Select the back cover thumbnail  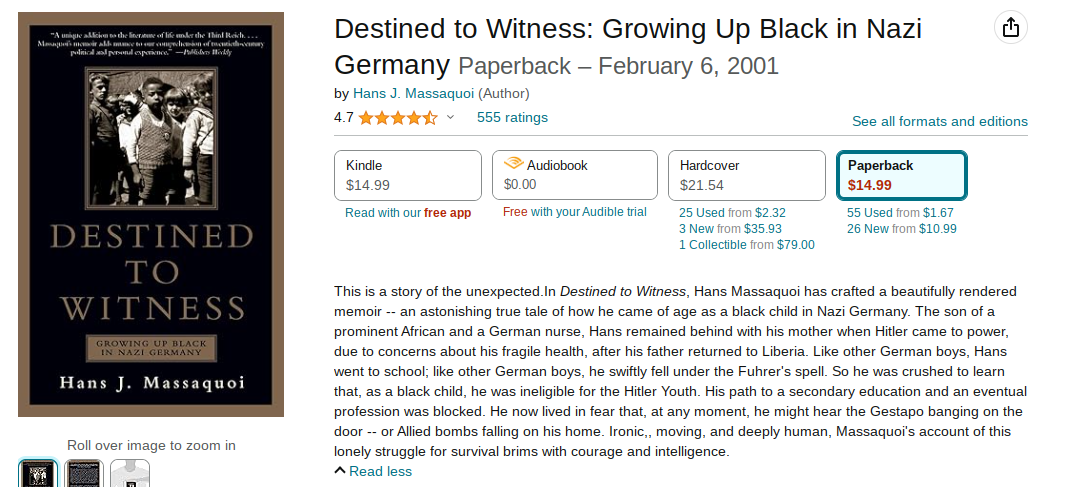(84, 473)
